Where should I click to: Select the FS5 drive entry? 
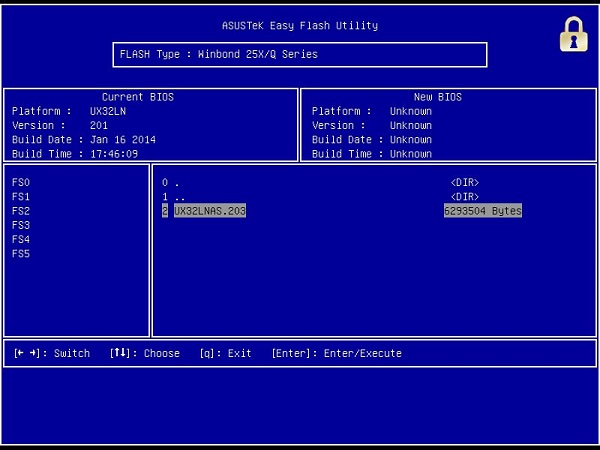(x=21, y=254)
